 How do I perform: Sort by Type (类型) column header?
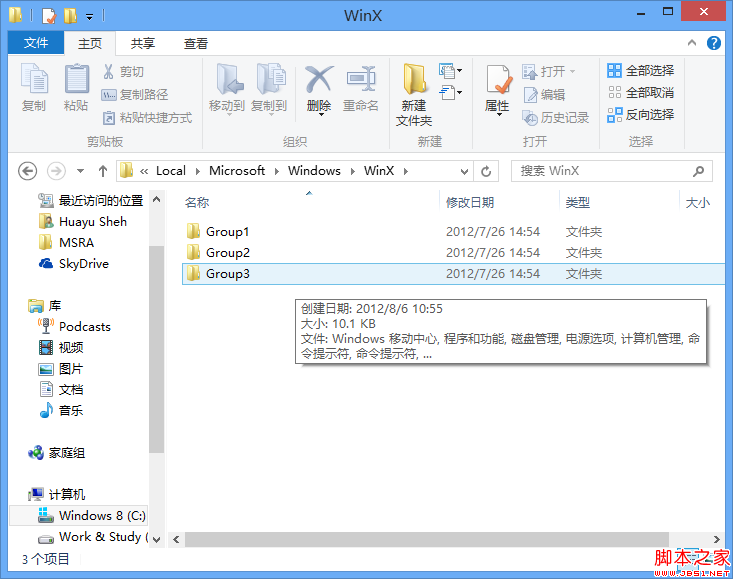577,202
